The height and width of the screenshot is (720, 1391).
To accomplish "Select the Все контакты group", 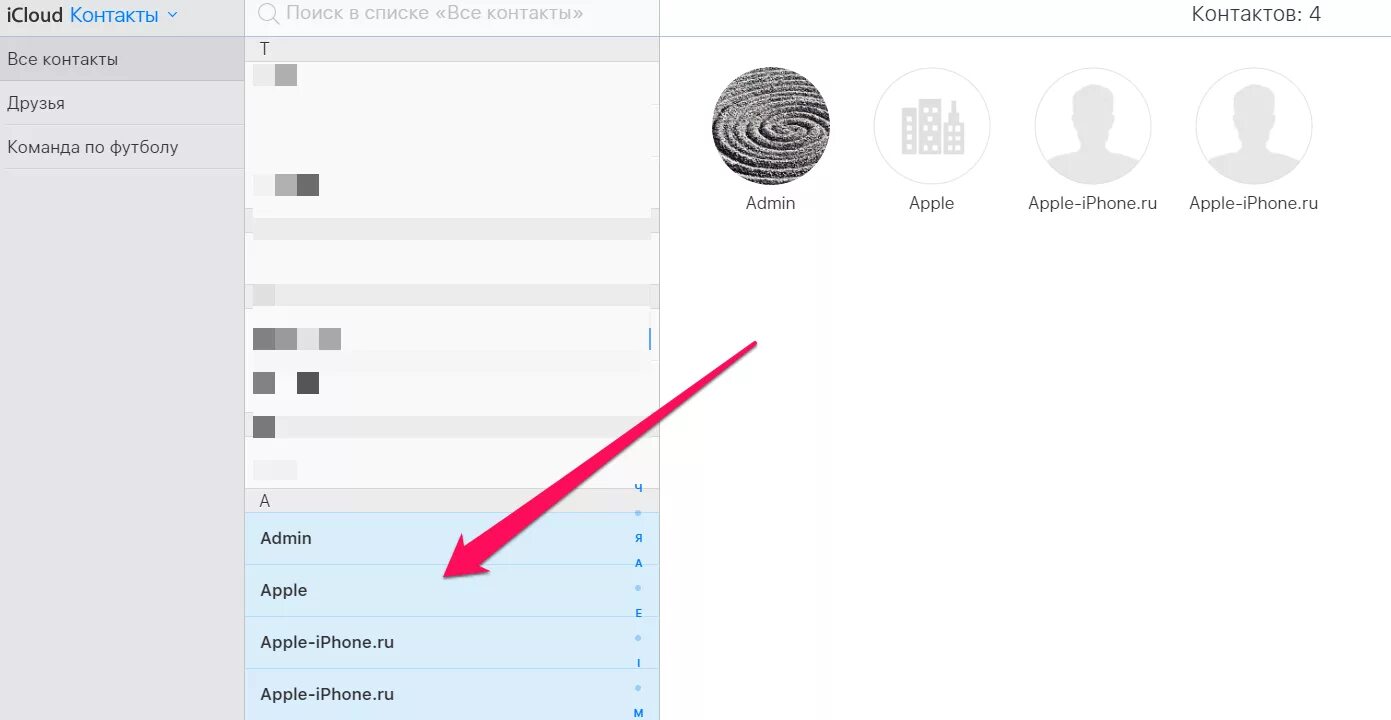I will tap(122, 59).
